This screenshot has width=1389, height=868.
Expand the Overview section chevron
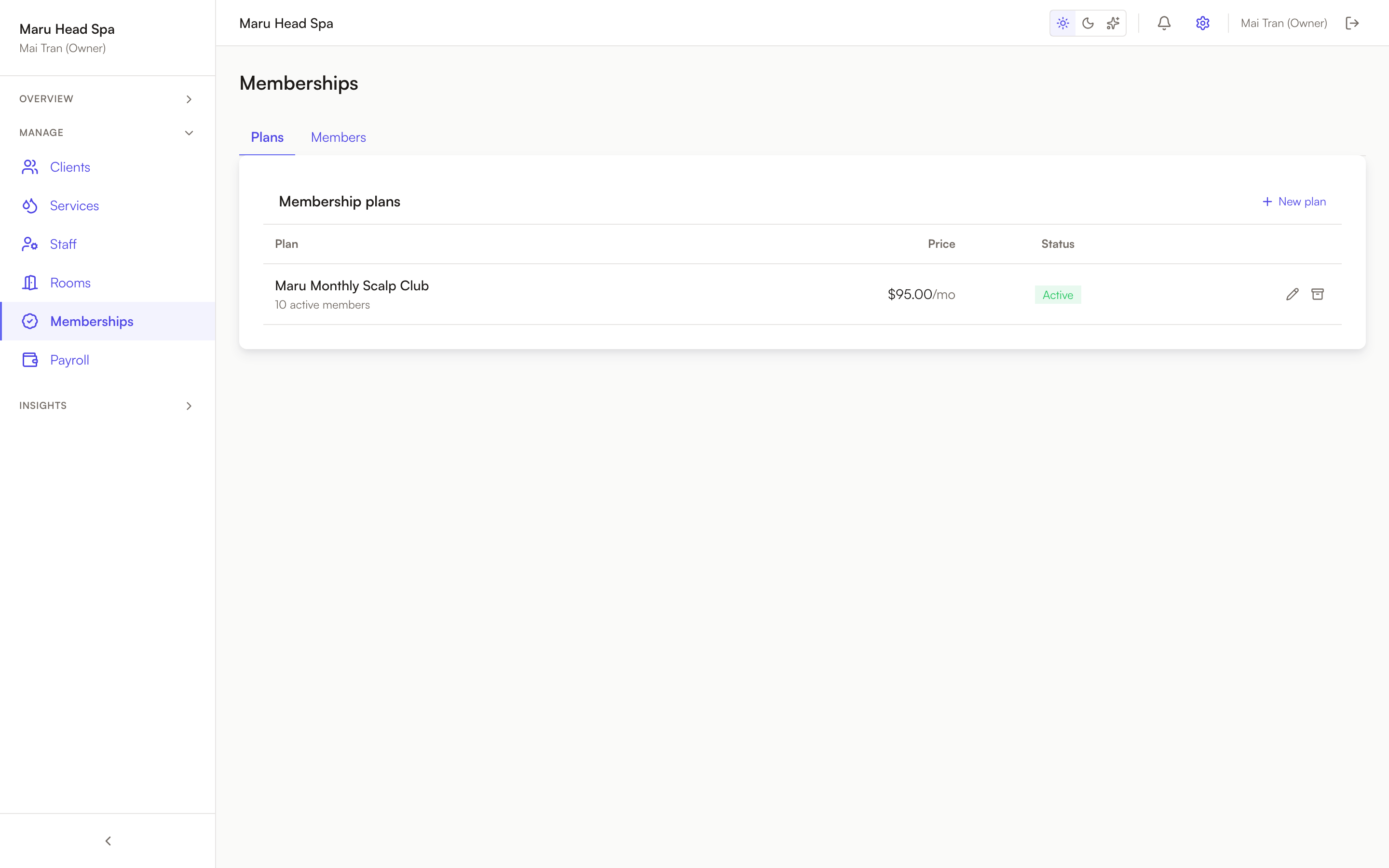[x=189, y=99]
